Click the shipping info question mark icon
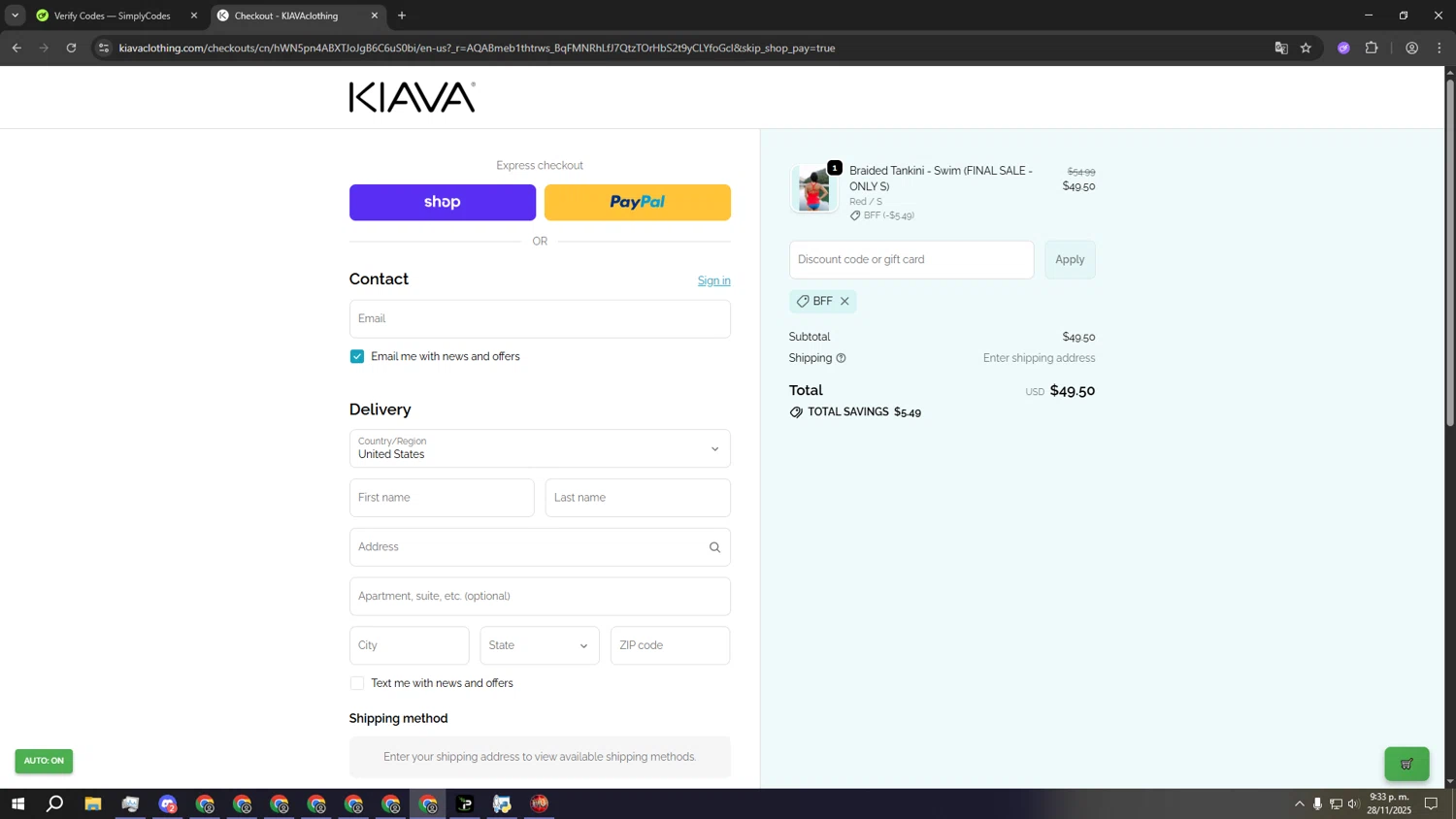Image resolution: width=1456 pixels, height=819 pixels. [841, 358]
